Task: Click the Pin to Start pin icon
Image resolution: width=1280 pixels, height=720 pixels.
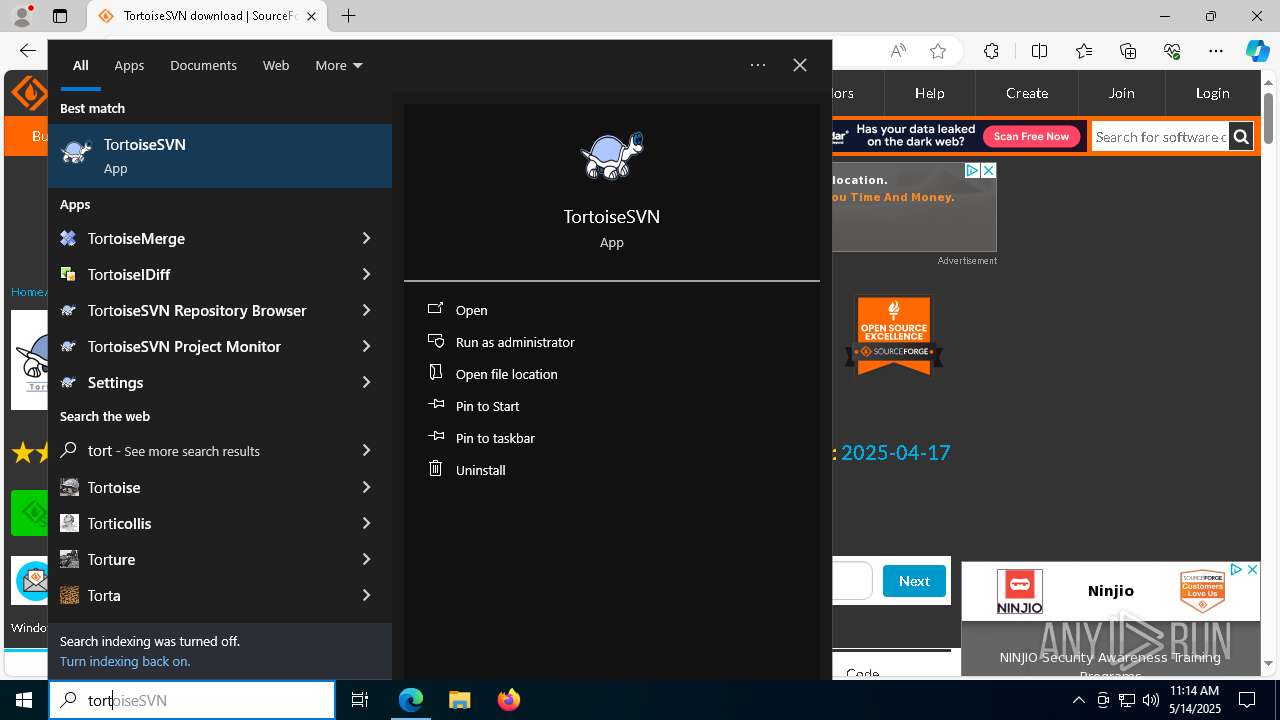Action: point(435,405)
